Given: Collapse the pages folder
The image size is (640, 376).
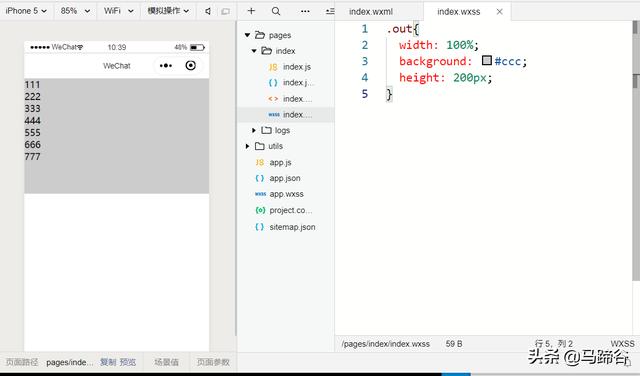Looking at the screenshot, I should pyautogui.click(x=247, y=35).
